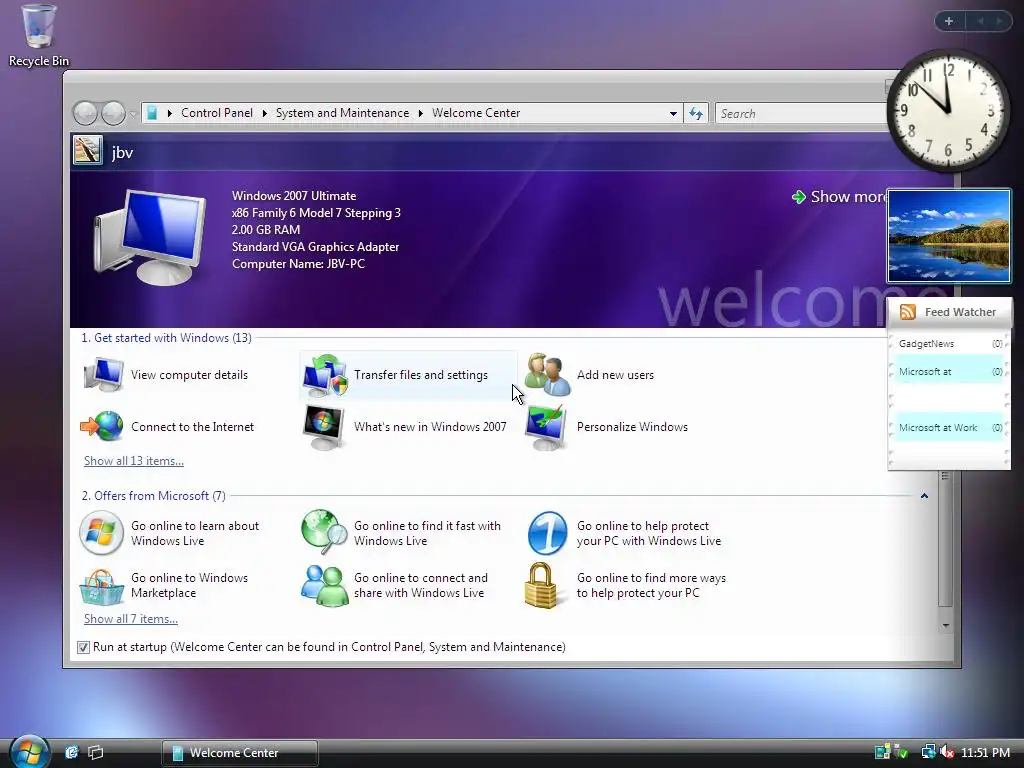Toggle the Run at startup checkbox
Viewport: 1024px width, 768px height.
[83, 647]
